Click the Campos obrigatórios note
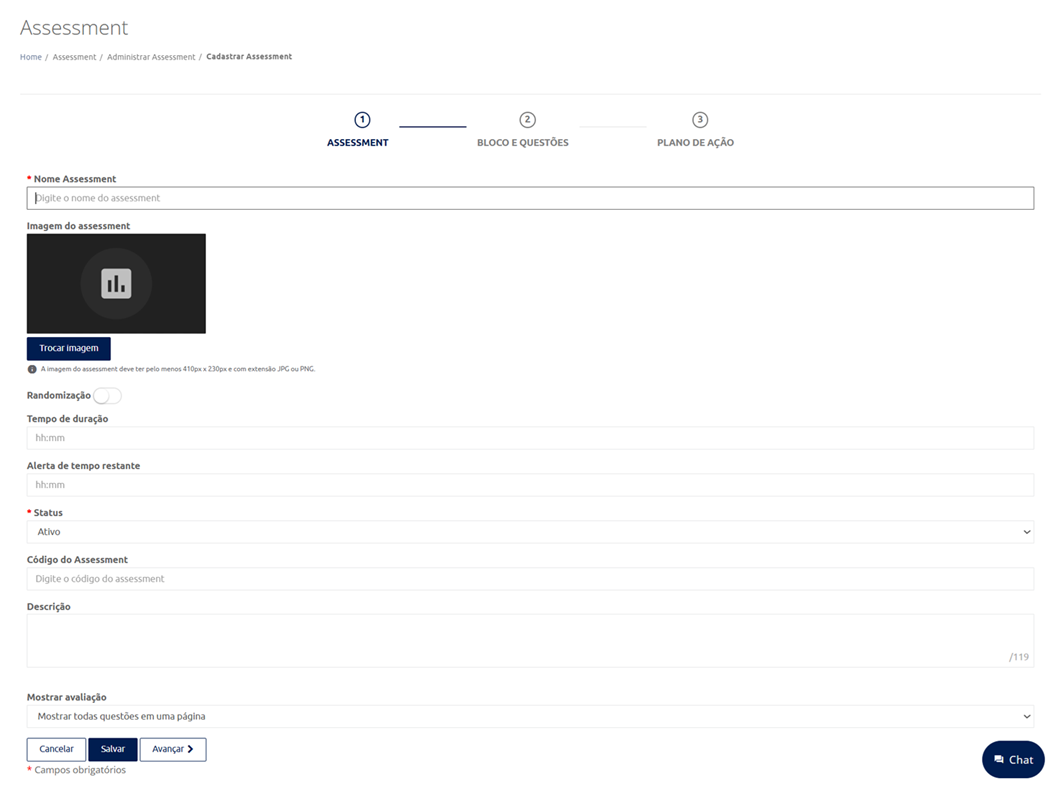 [x=80, y=770]
